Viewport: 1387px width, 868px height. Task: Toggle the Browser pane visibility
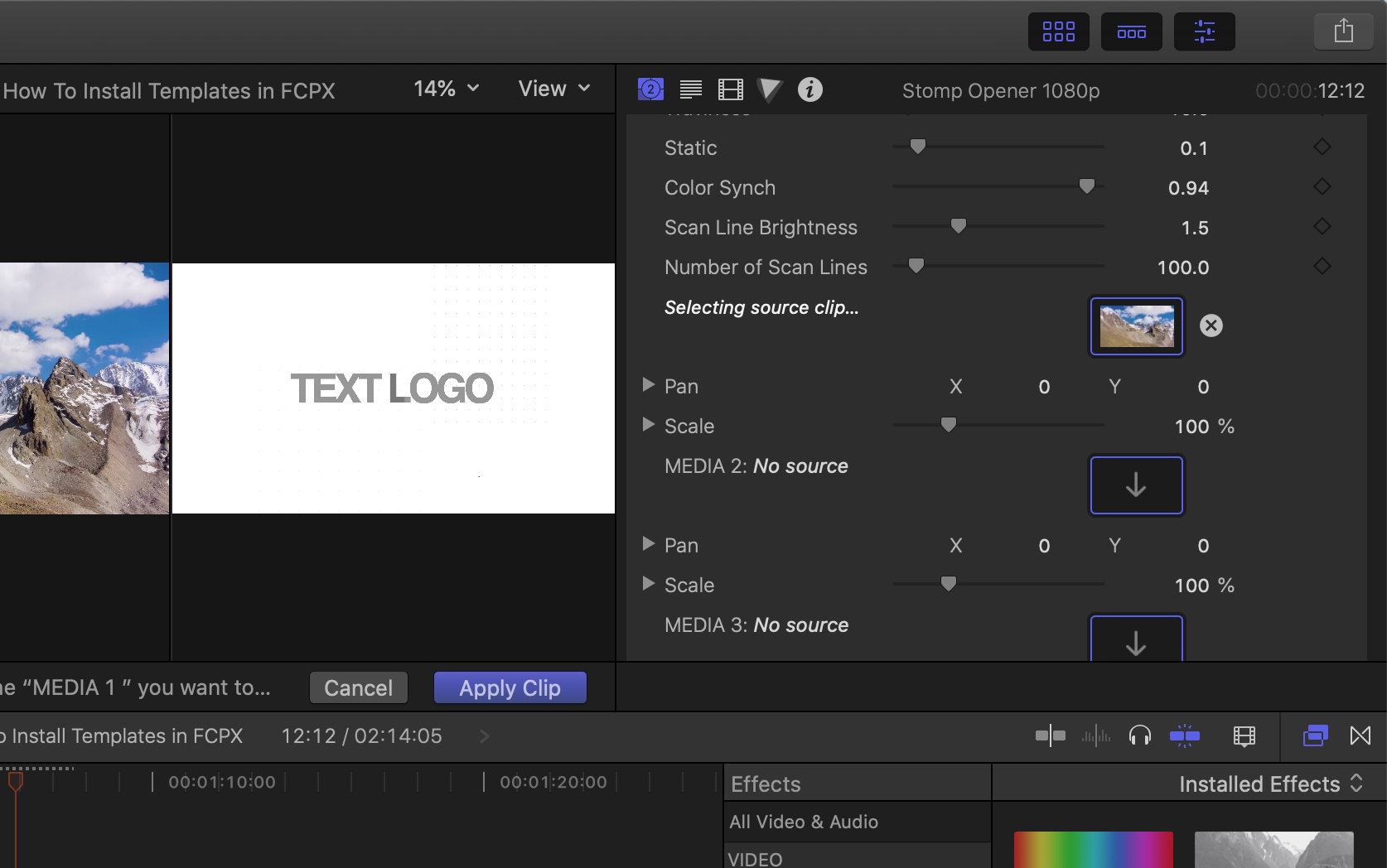click(1058, 31)
